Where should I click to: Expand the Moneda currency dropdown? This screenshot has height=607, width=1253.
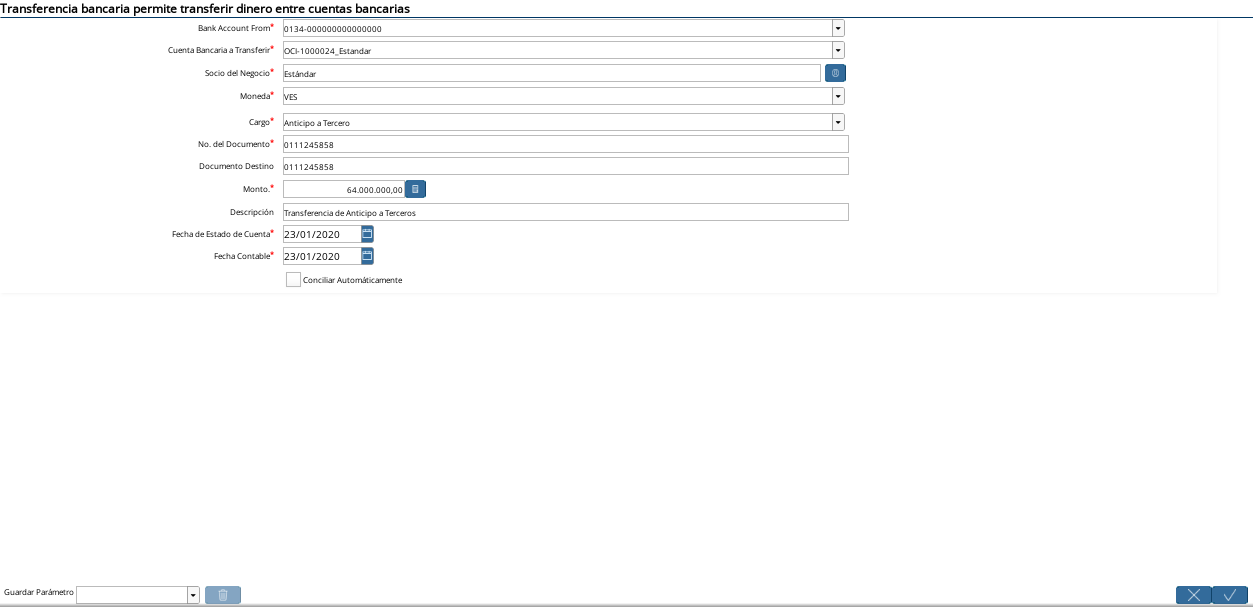(838, 96)
